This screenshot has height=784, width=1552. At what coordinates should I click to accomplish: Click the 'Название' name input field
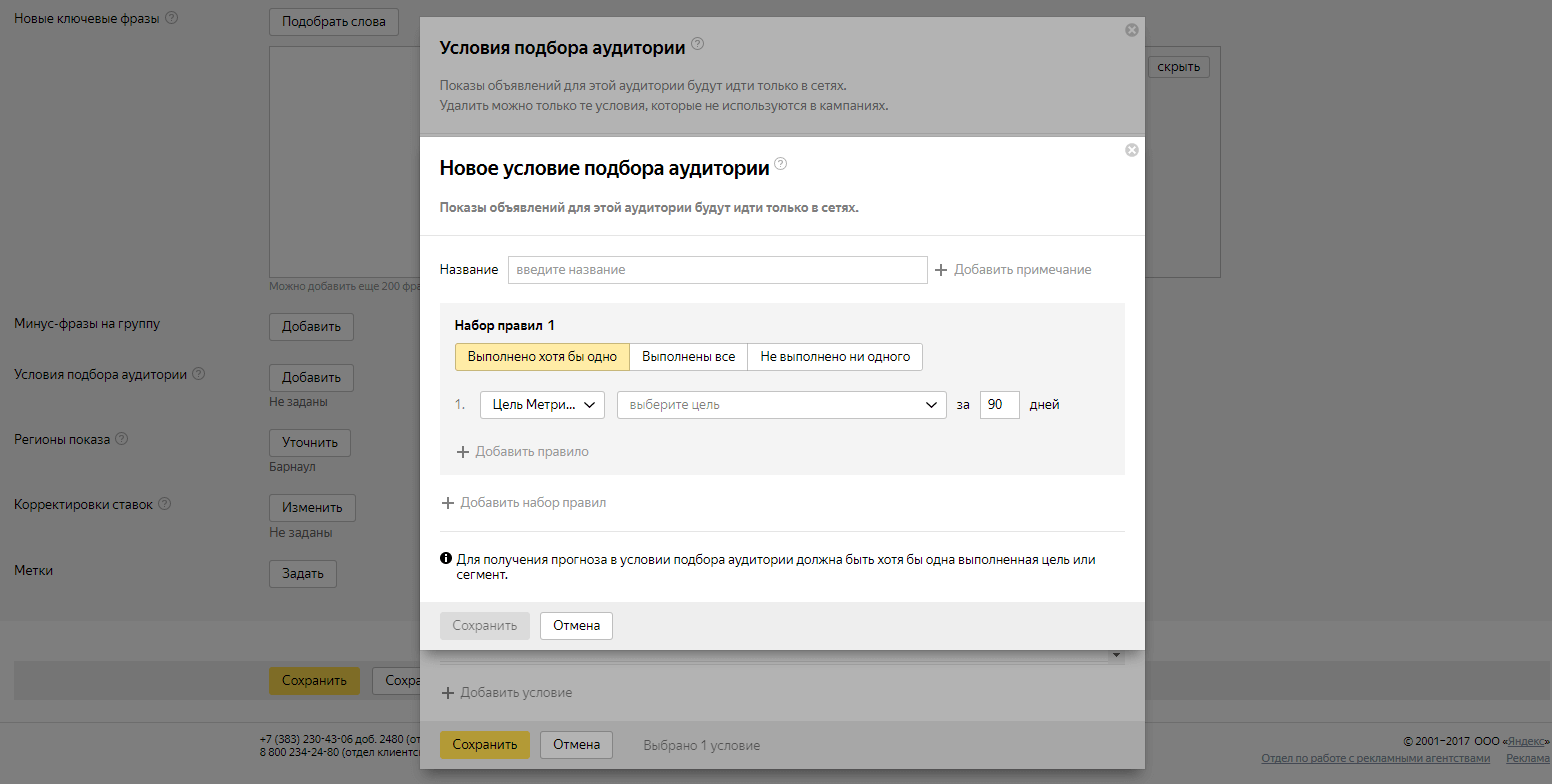[717, 270]
